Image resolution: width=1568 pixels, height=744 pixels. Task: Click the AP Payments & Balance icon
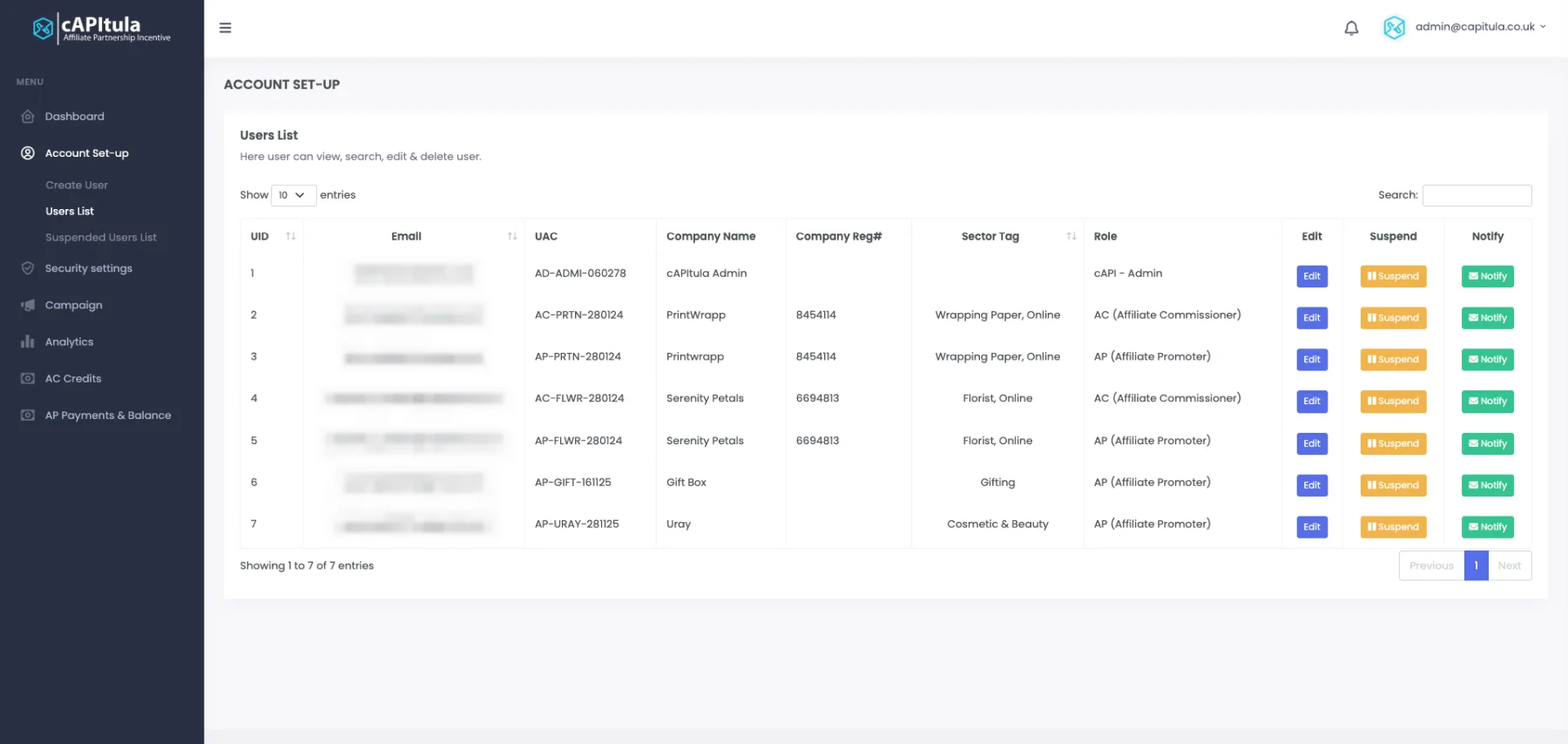point(28,415)
